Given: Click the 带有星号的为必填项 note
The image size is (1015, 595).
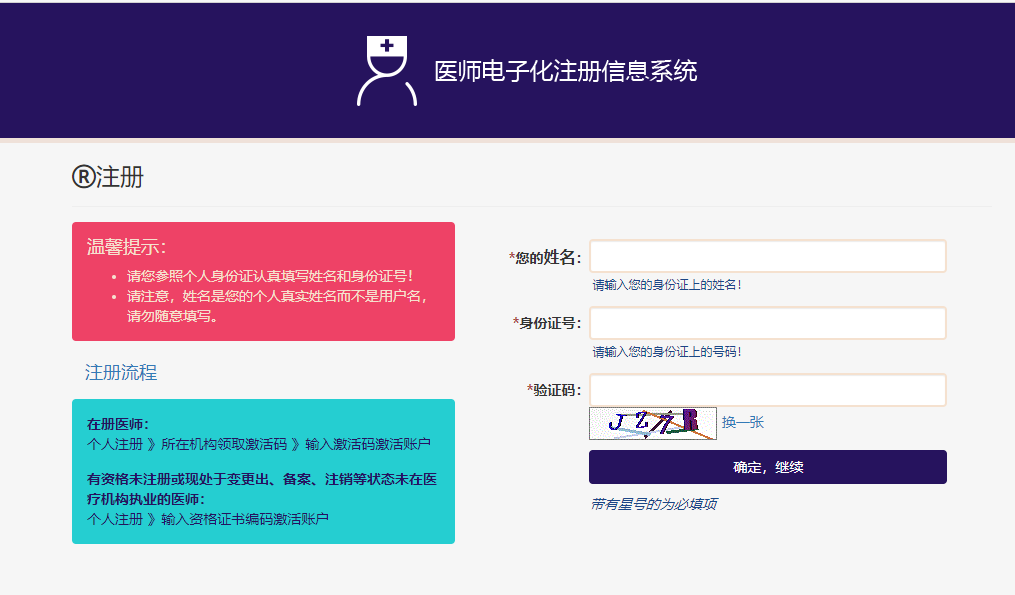Looking at the screenshot, I should pyautogui.click(x=653, y=504).
